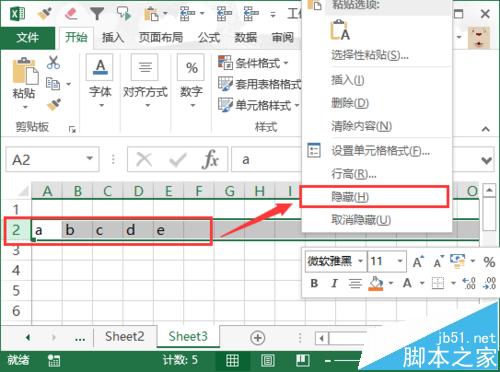Click the format painter brush in quick access toolbar

click(44, 14)
